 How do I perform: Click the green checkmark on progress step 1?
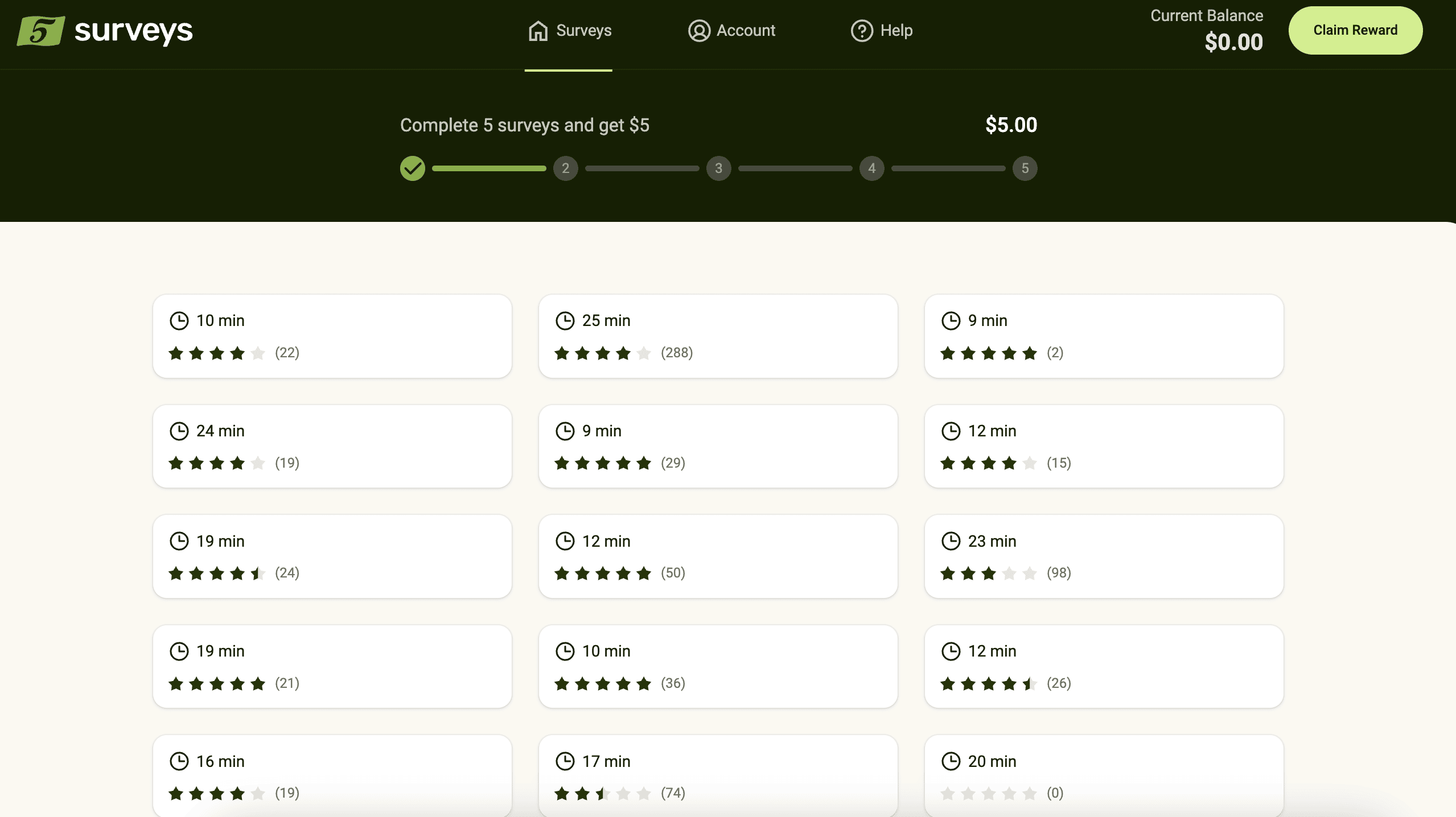click(412, 168)
